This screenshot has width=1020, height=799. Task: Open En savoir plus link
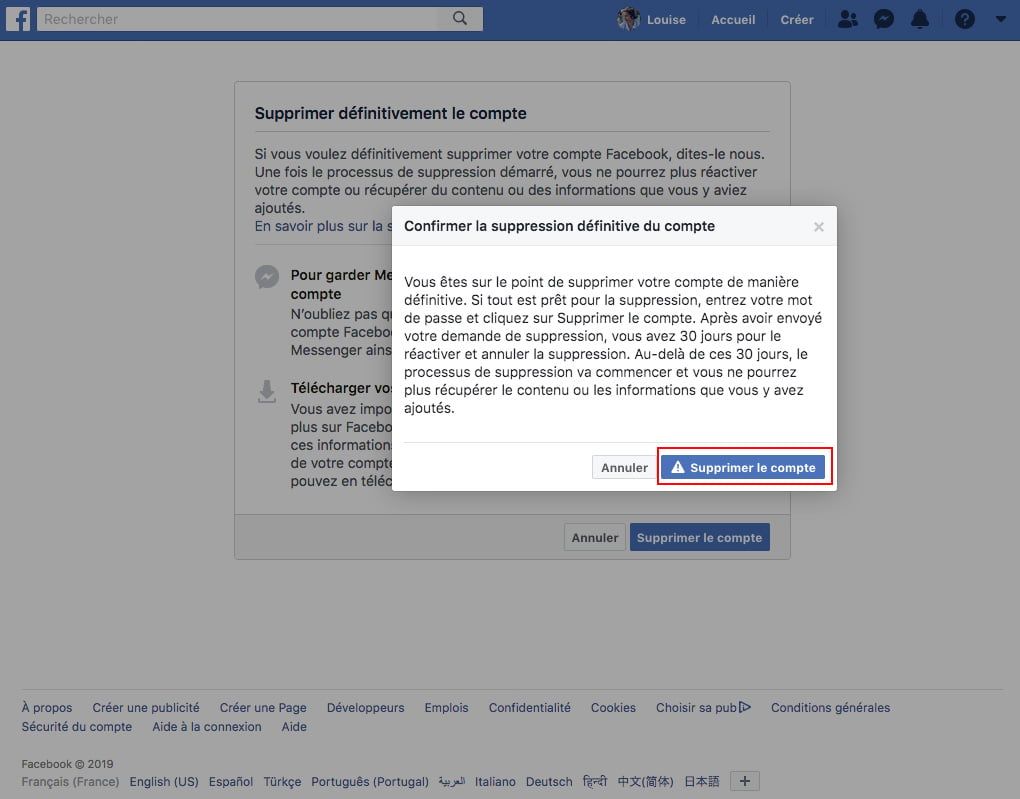323,226
